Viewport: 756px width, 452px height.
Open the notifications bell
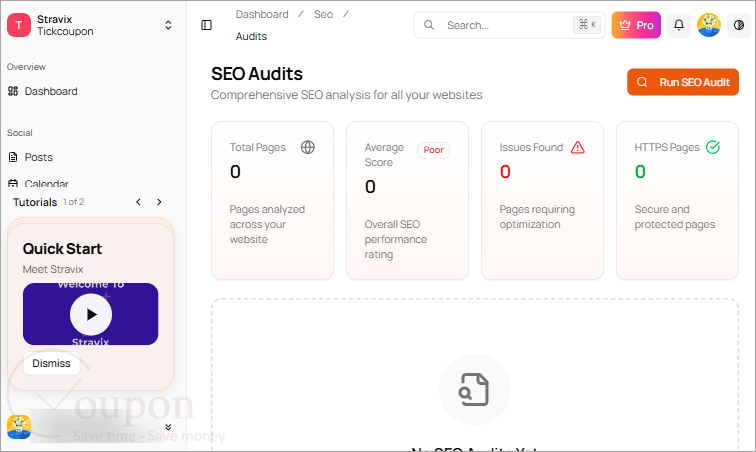pyautogui.click(x=679, y=25)
